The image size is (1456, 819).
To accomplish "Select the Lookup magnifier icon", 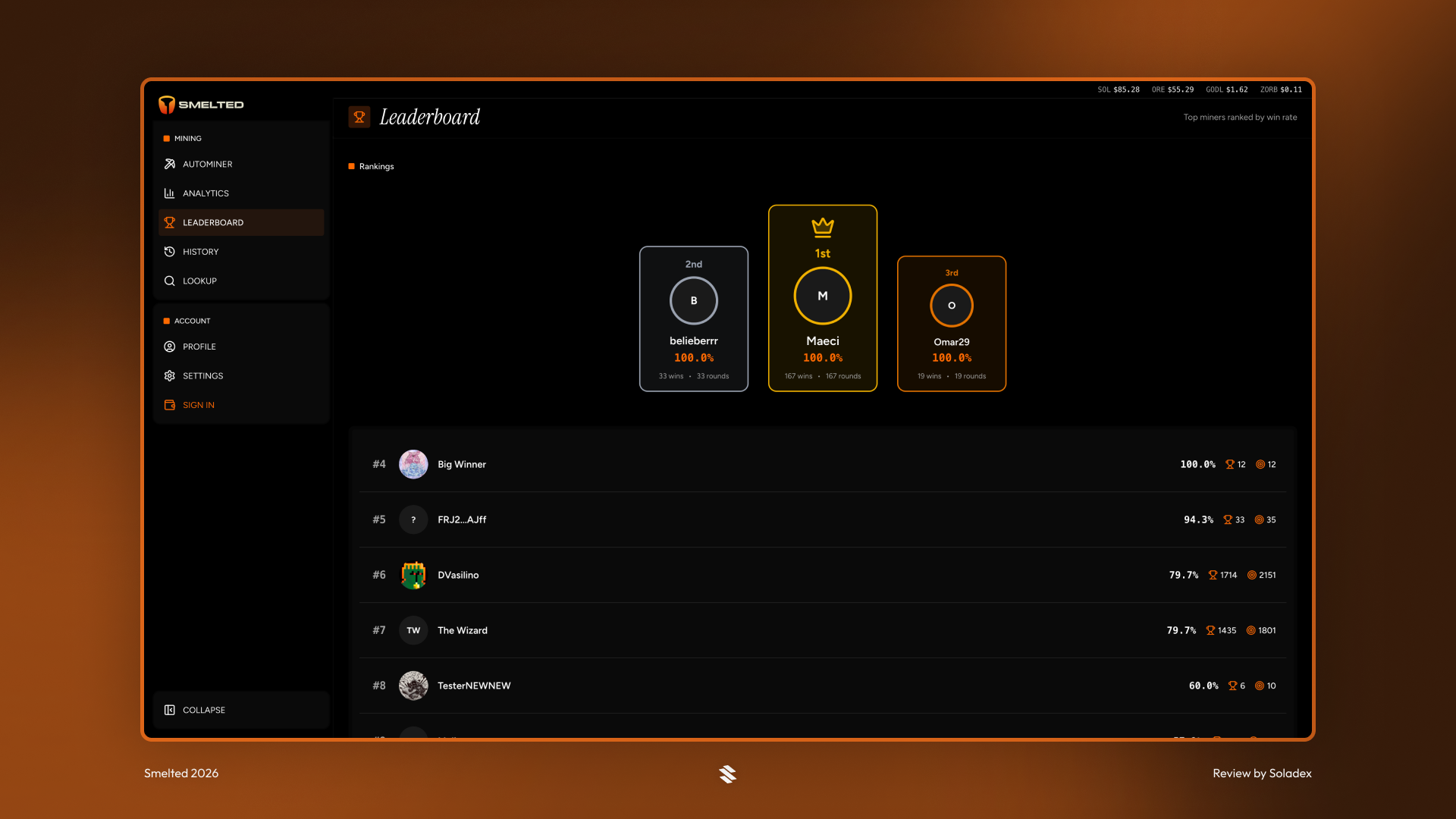I will [x=170, y=281].
